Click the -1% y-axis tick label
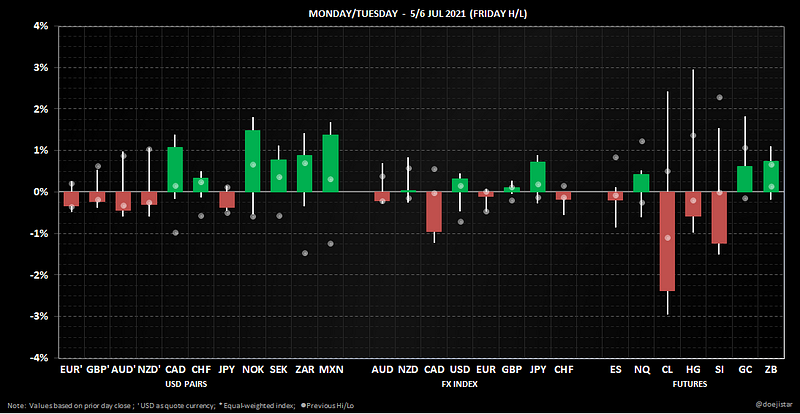The height and width of the screenshot is (414, 800). (x=40, y=233)
